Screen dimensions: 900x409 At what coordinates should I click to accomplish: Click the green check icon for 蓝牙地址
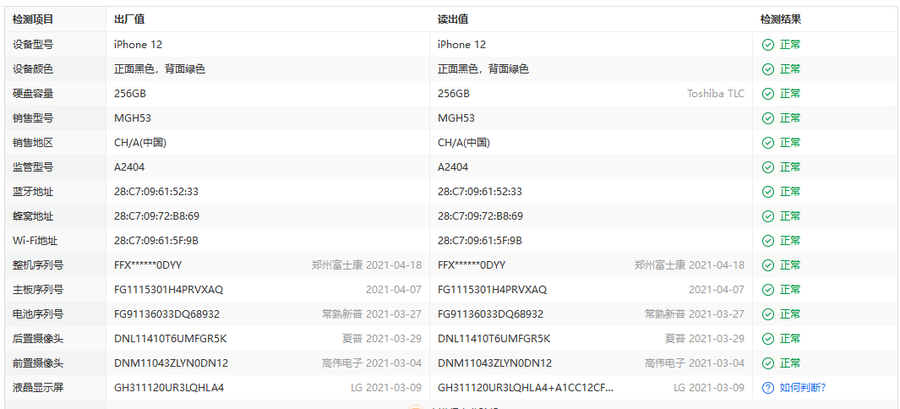tap(768, 192)
